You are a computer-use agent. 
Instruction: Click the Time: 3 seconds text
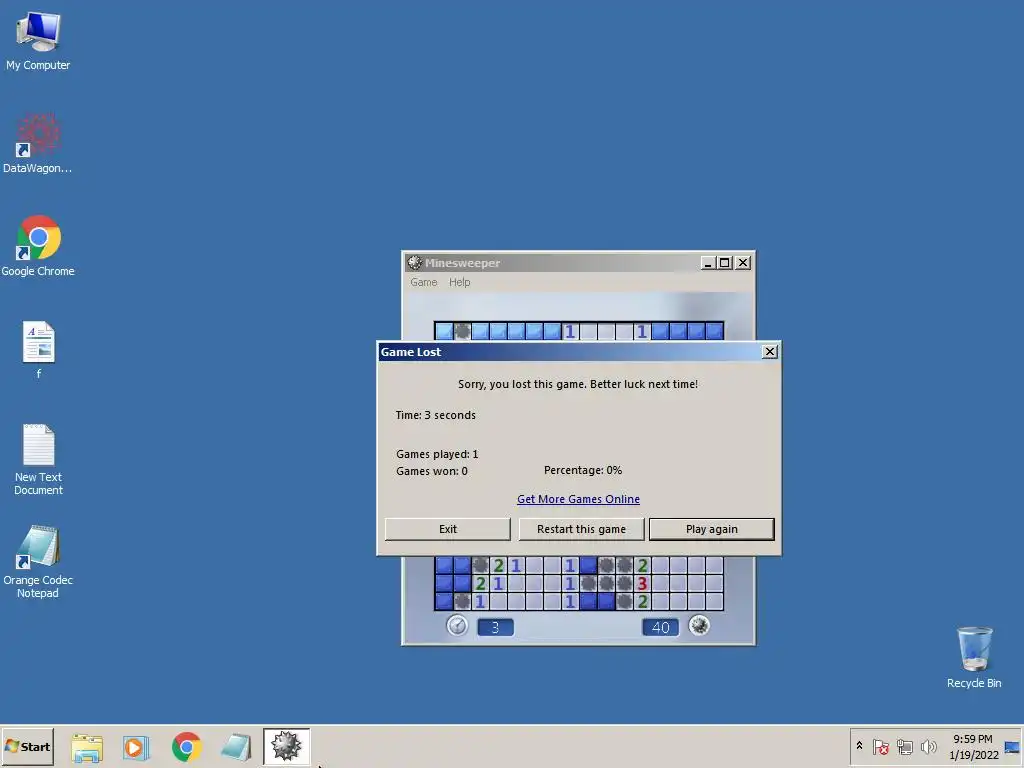click(436, 415)
